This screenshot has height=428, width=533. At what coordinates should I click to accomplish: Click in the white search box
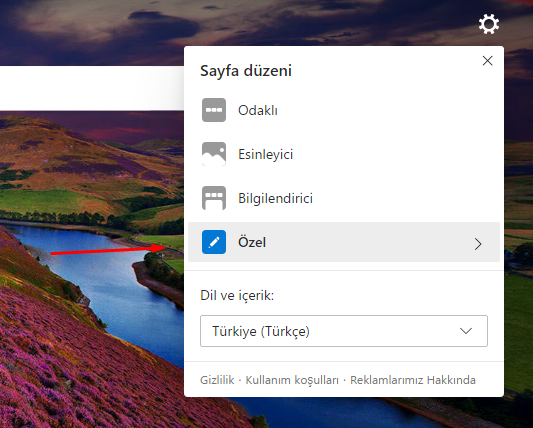[x=92, y=88]
